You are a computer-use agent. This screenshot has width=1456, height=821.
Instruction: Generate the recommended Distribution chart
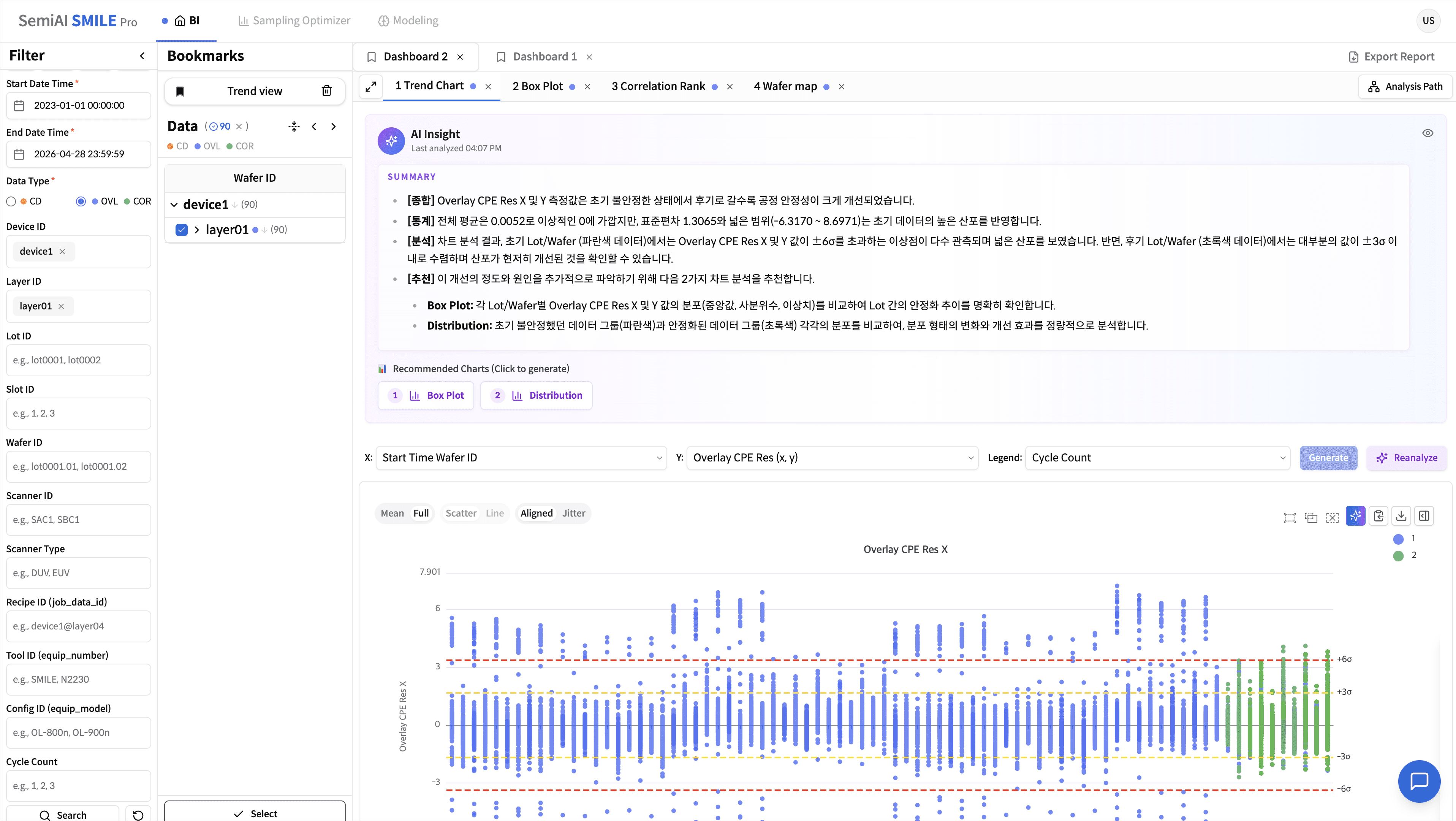(537, 396)
